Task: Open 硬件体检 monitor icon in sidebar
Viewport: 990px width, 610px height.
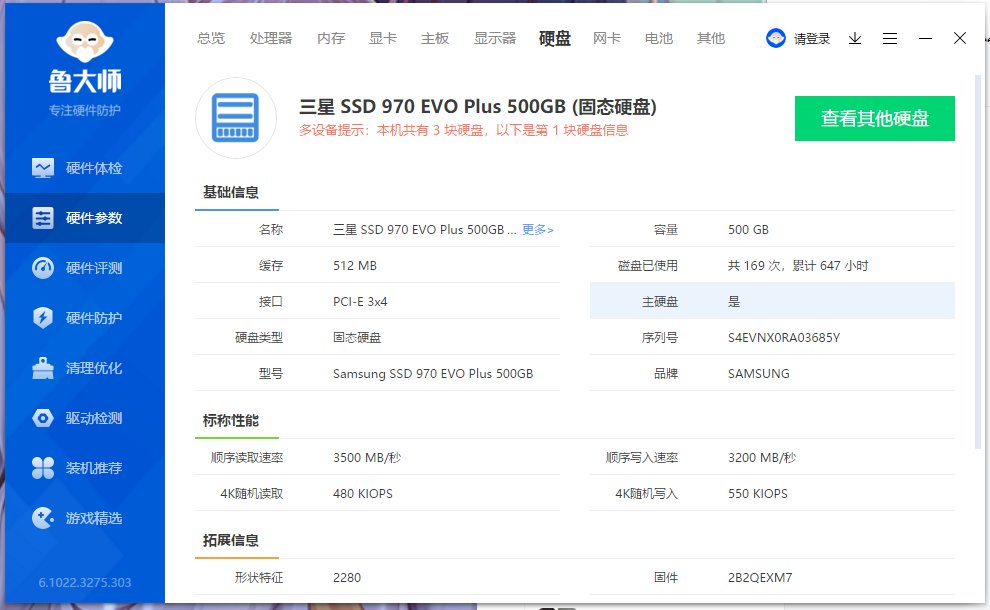Action: coord(43,168)
